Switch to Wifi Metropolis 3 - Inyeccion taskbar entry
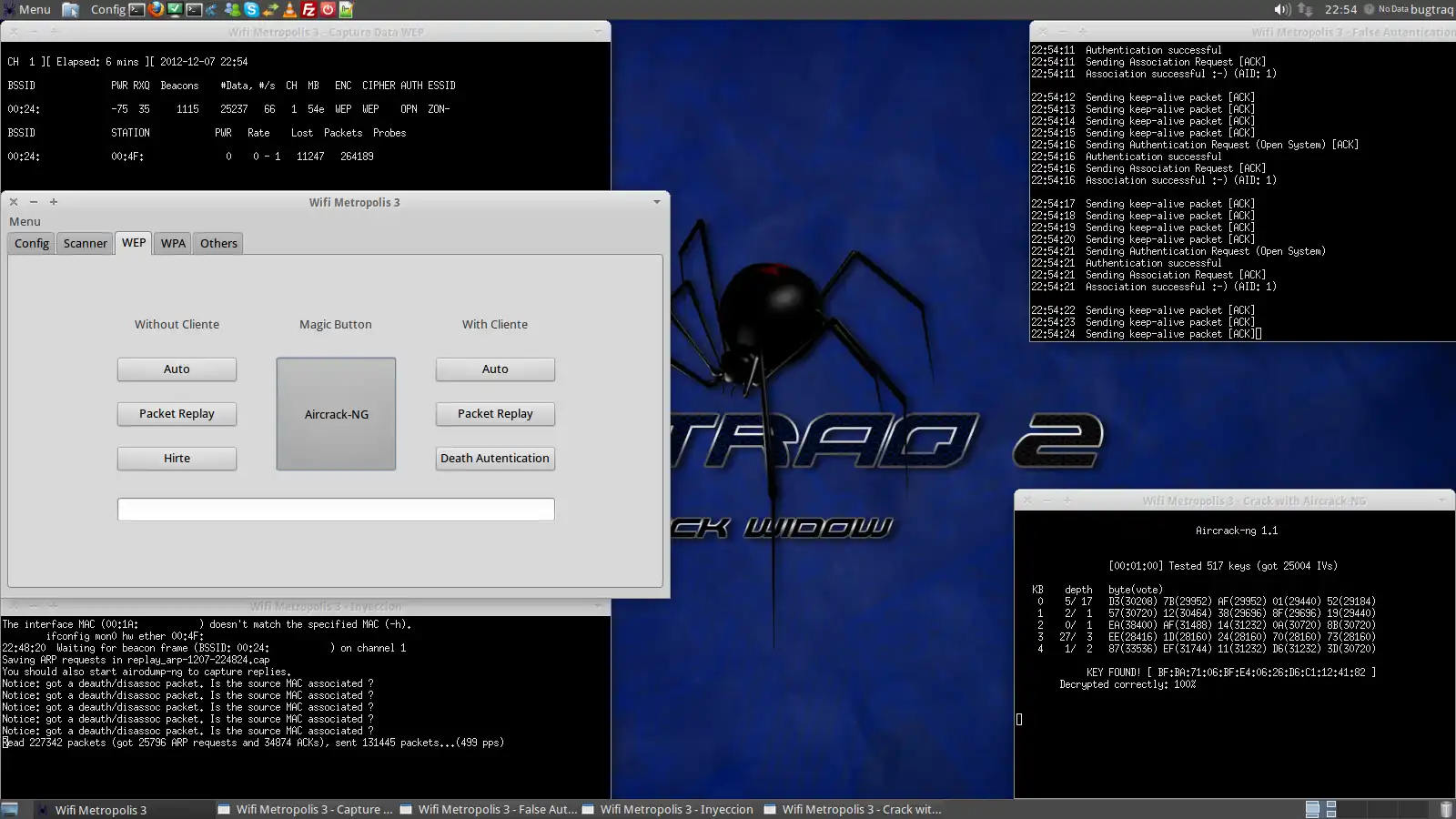The image size is (1456, 819). click(x=670, y=809)
